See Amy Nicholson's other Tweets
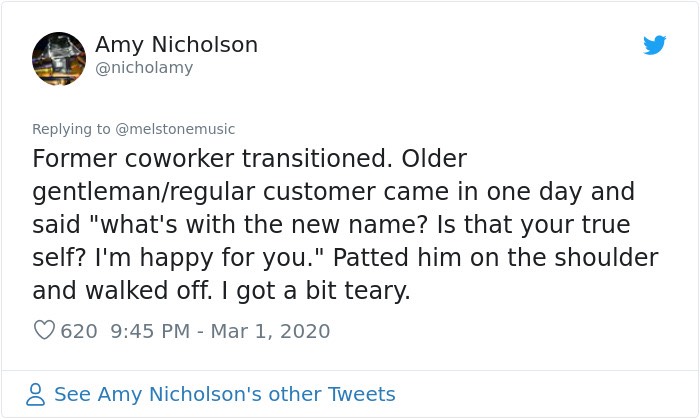Image resolution: width=700 pixels, height=419 pixels. pos(225,394)
